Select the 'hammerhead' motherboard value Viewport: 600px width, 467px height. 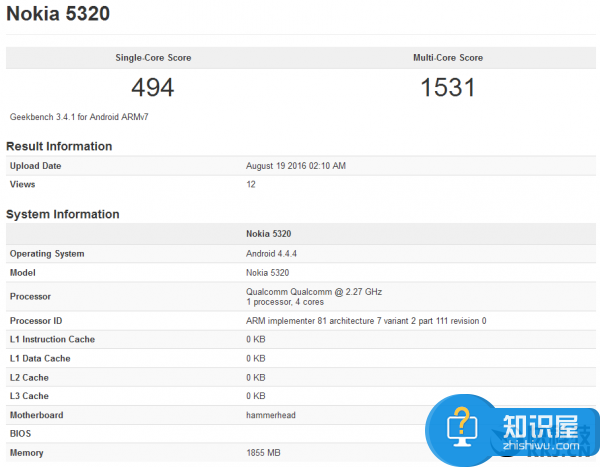[271, 415]
